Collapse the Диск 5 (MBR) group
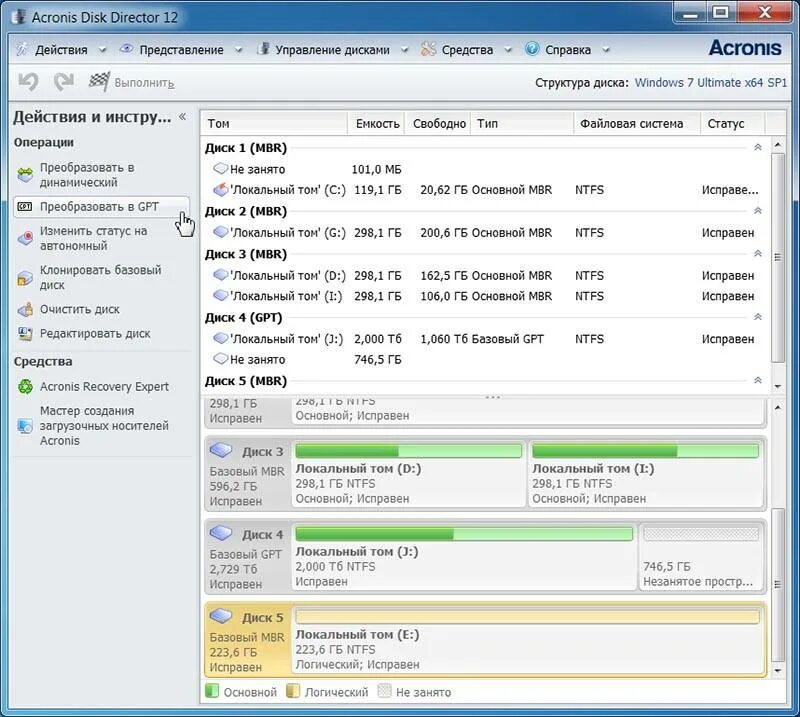 tap(758, 380)
